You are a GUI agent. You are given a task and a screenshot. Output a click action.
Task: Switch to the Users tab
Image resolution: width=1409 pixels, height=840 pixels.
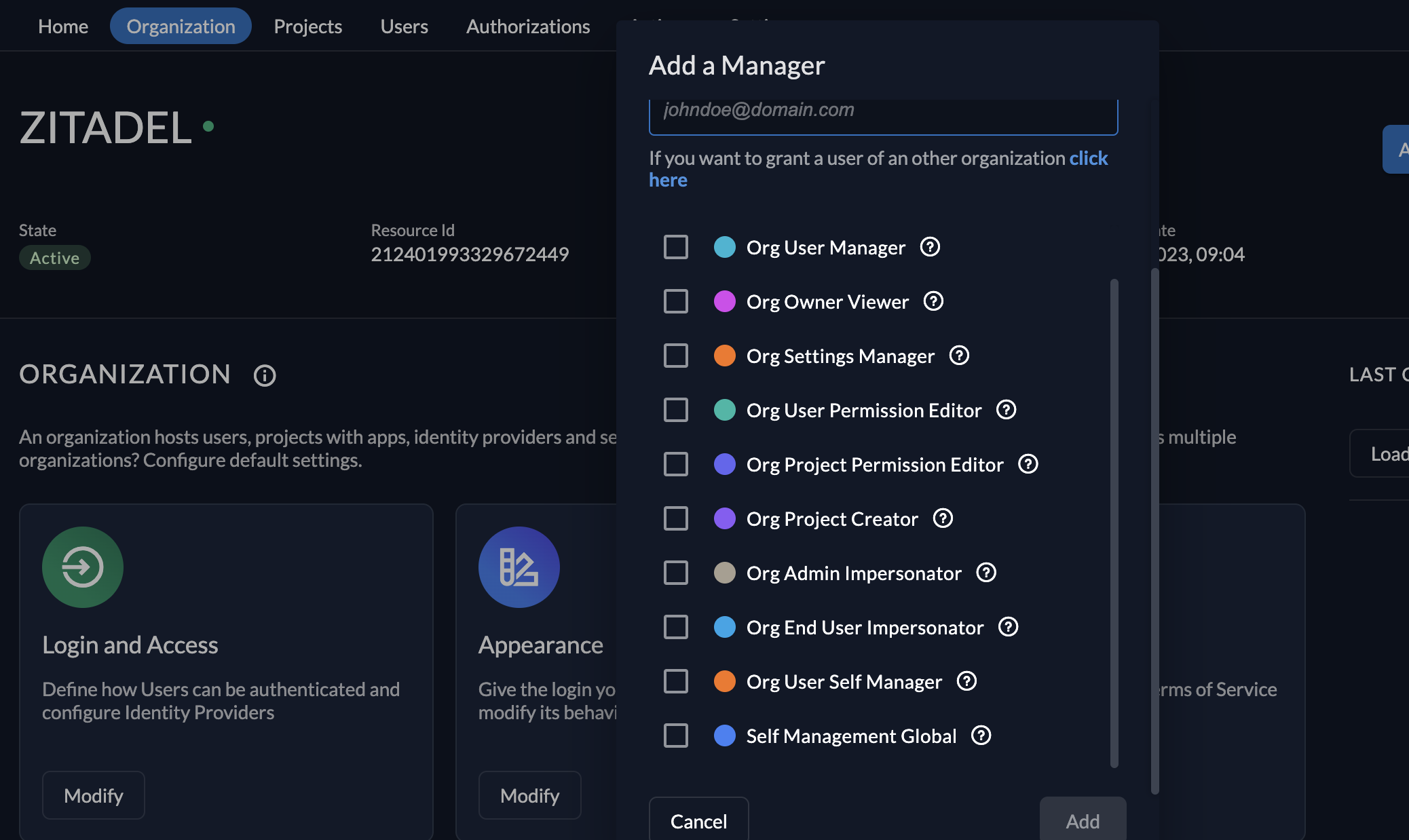(x=404, y=26)
